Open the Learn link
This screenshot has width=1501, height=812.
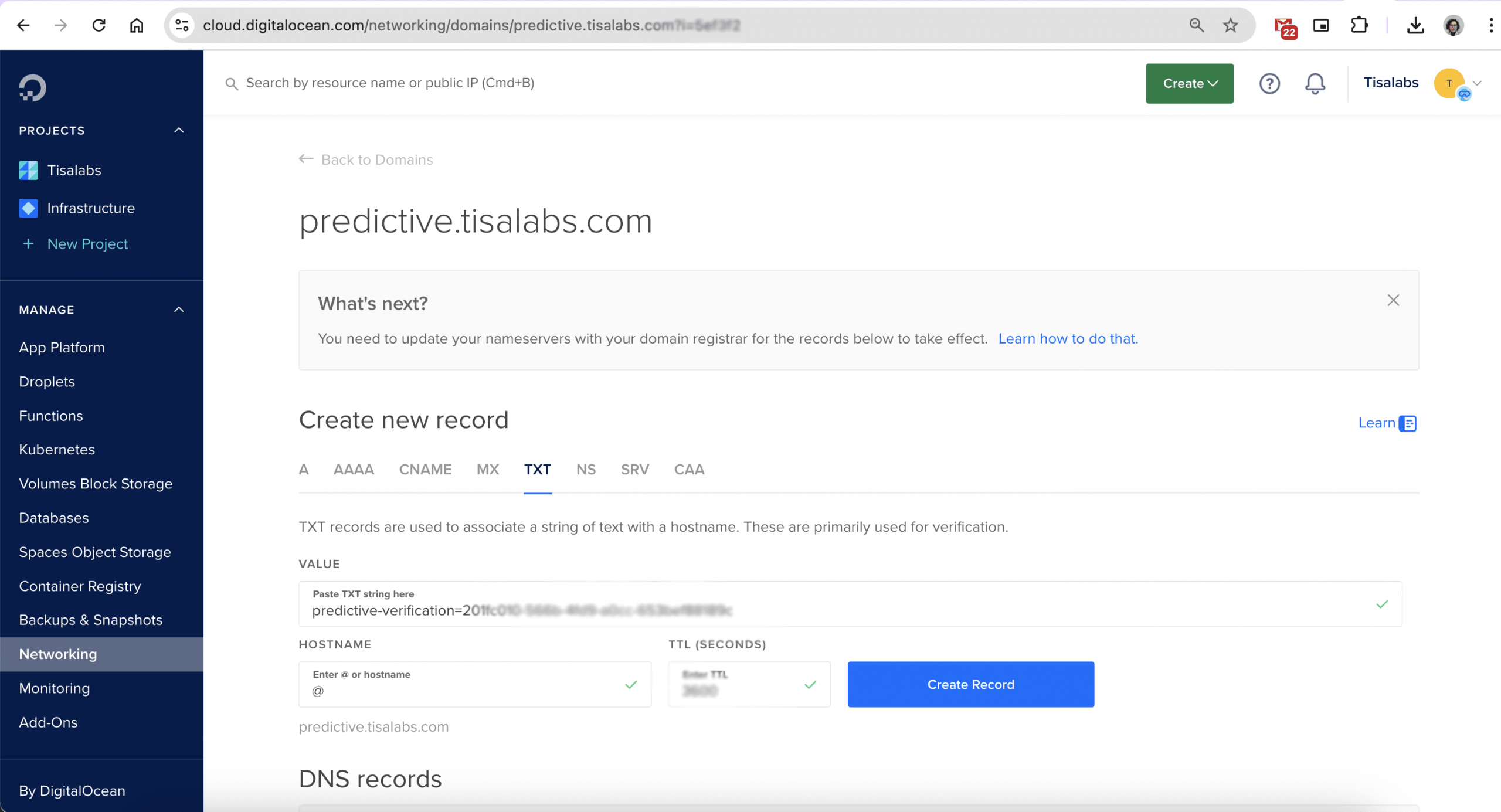point(1376,423)
